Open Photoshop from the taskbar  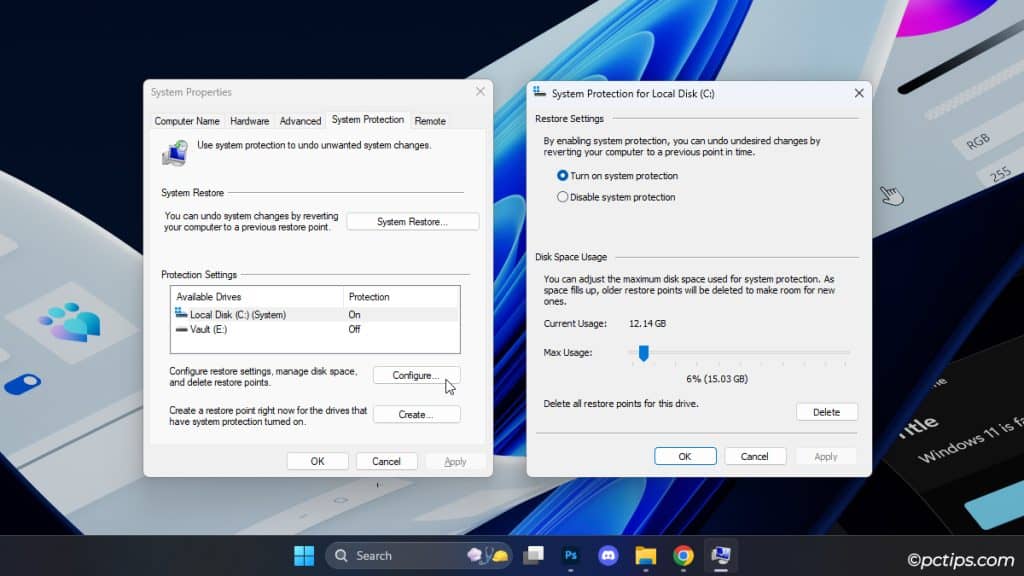(571, 555)
